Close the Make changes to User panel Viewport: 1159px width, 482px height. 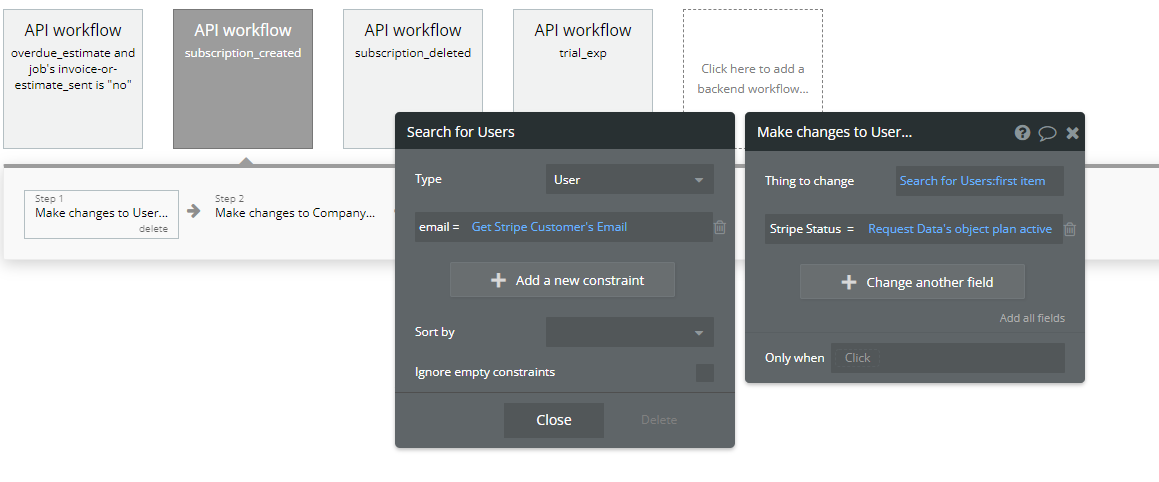[x=1072, y=132]
